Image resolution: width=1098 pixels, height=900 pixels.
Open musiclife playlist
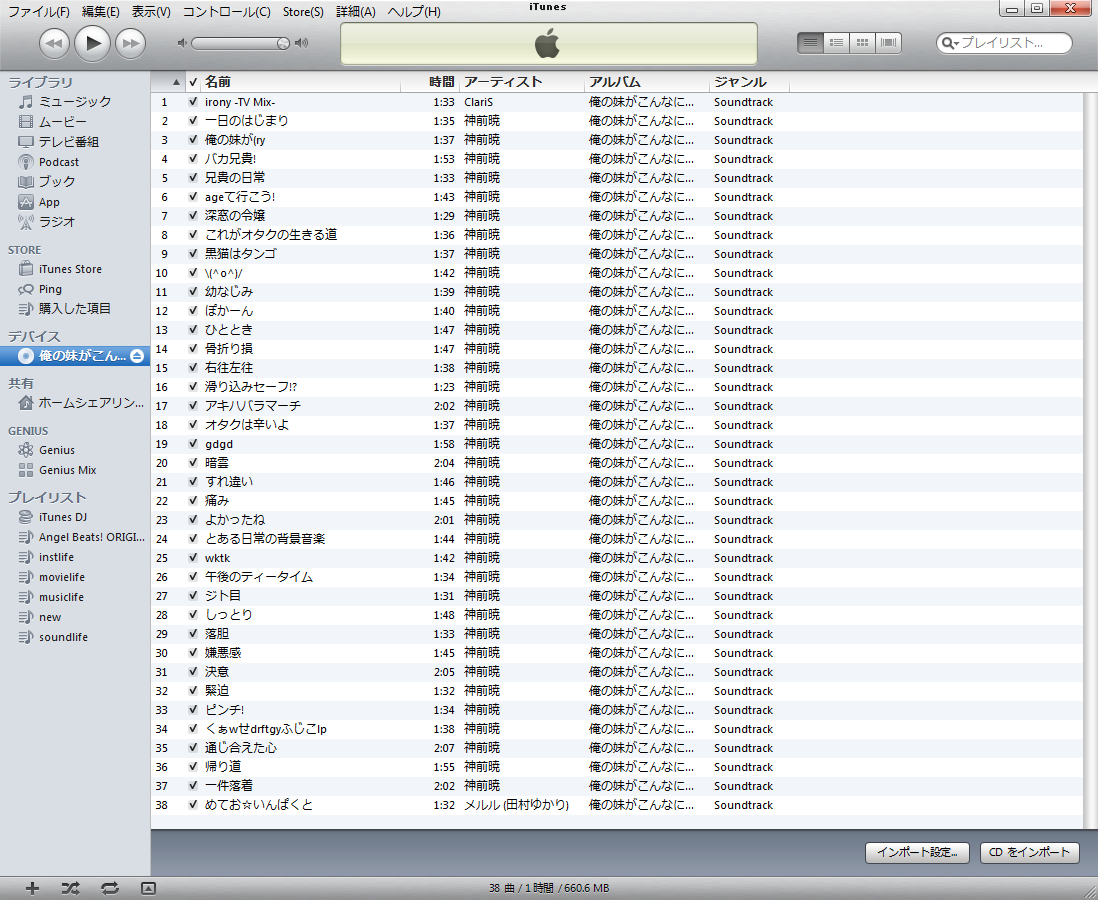(x=52, y=597)
